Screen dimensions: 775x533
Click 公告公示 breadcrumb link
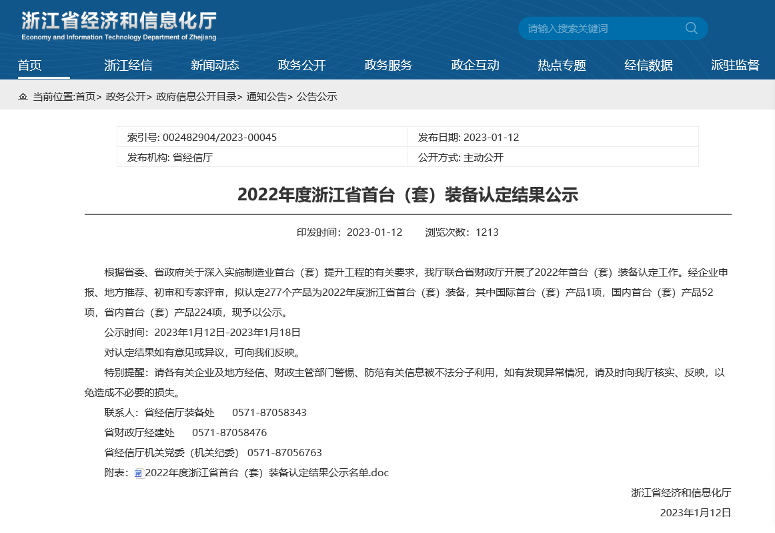coord(317,97)
